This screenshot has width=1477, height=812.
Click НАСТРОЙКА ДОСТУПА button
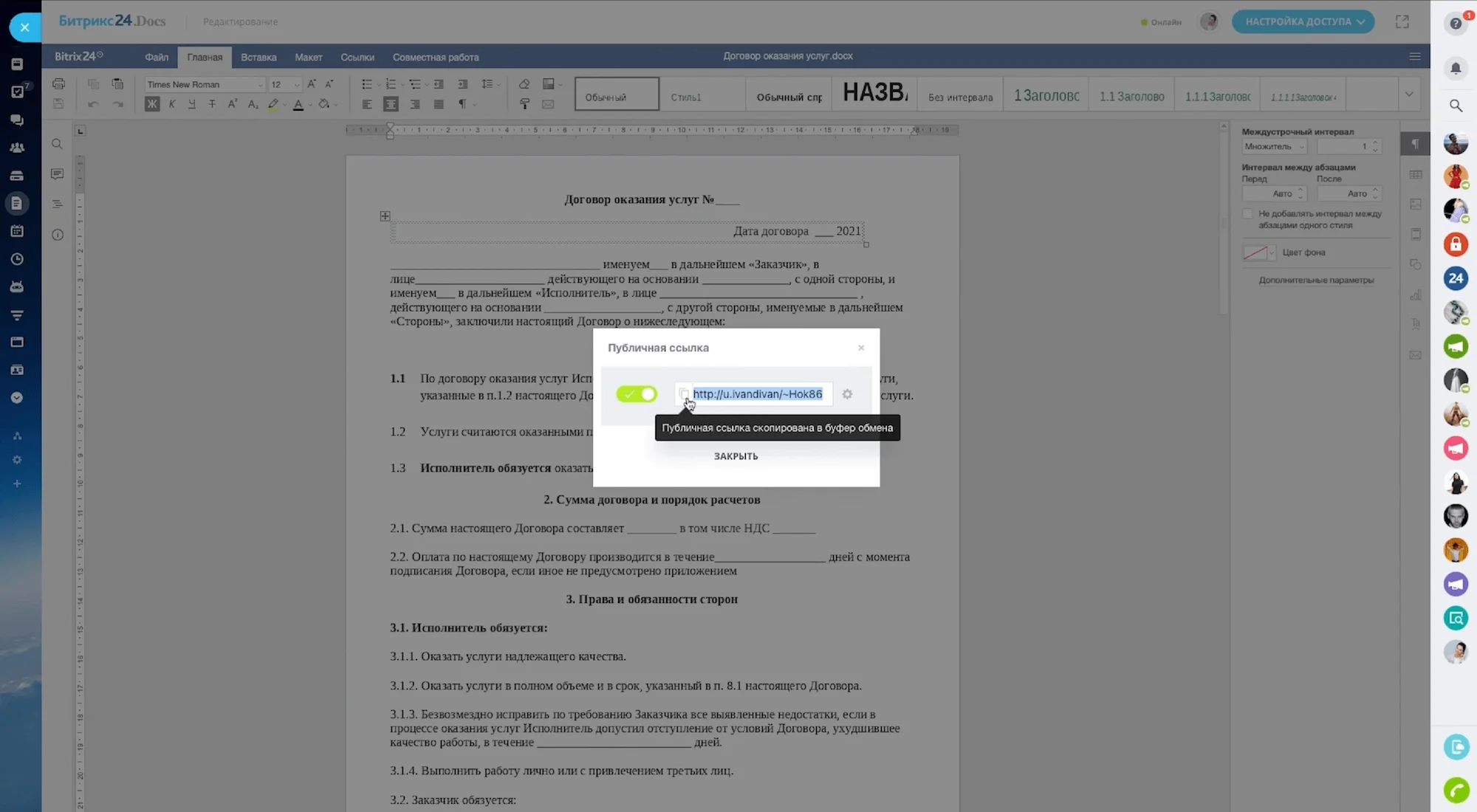point(1303,21)
